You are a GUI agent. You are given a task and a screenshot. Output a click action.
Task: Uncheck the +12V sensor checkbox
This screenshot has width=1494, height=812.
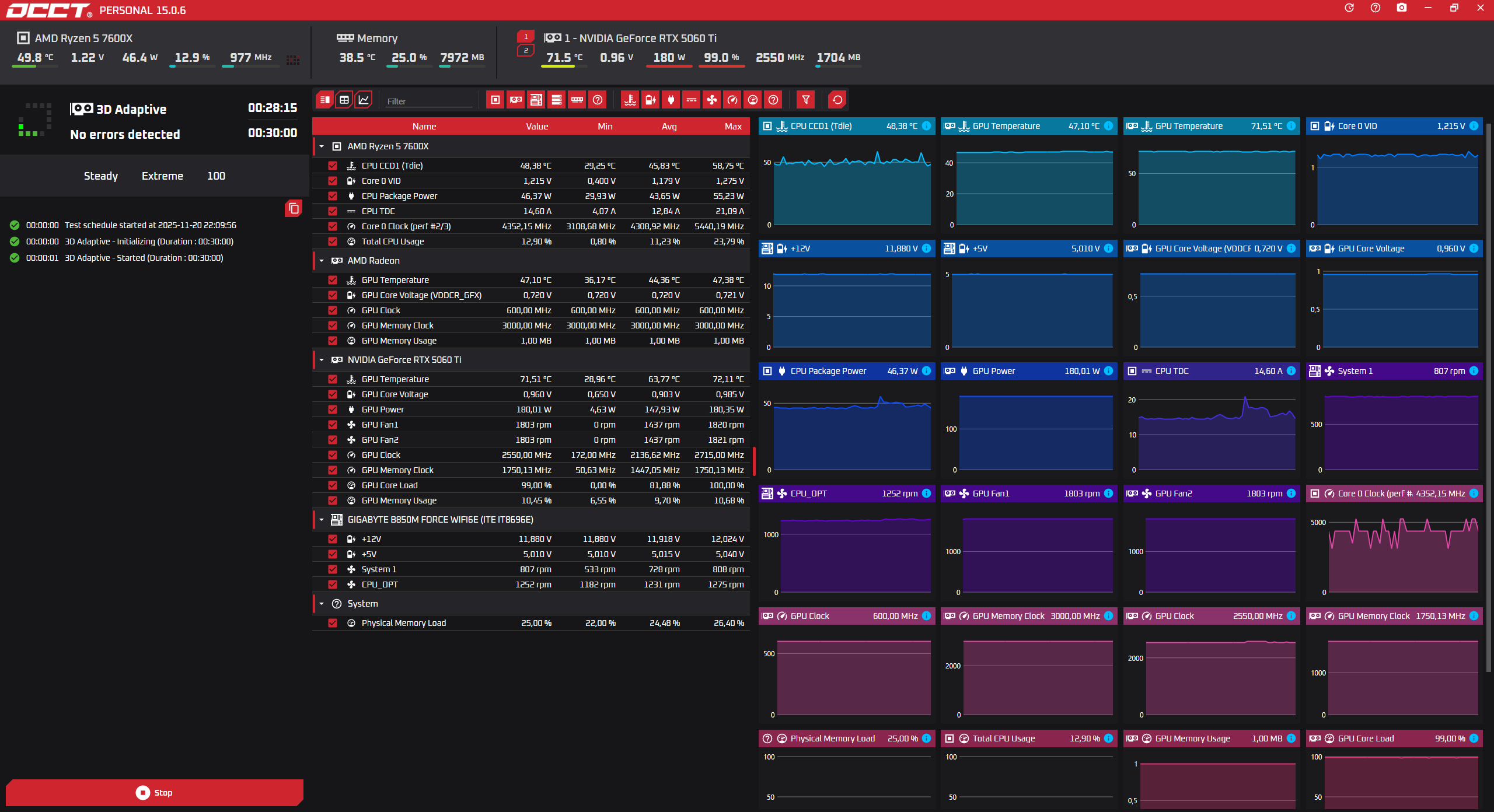tap(333, 539)
